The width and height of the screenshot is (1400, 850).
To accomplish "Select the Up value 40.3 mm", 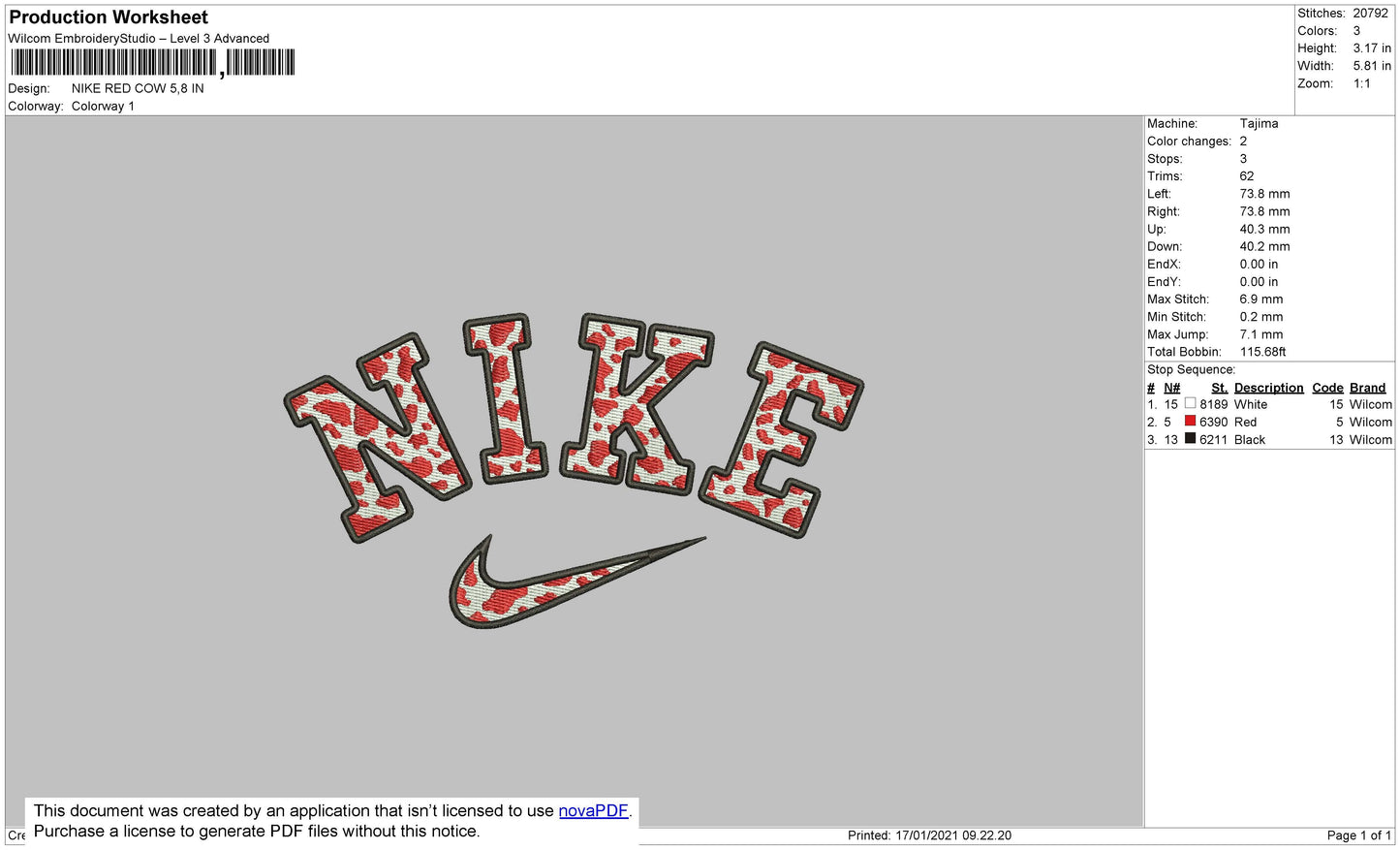I will click(x=1265, y=230).
